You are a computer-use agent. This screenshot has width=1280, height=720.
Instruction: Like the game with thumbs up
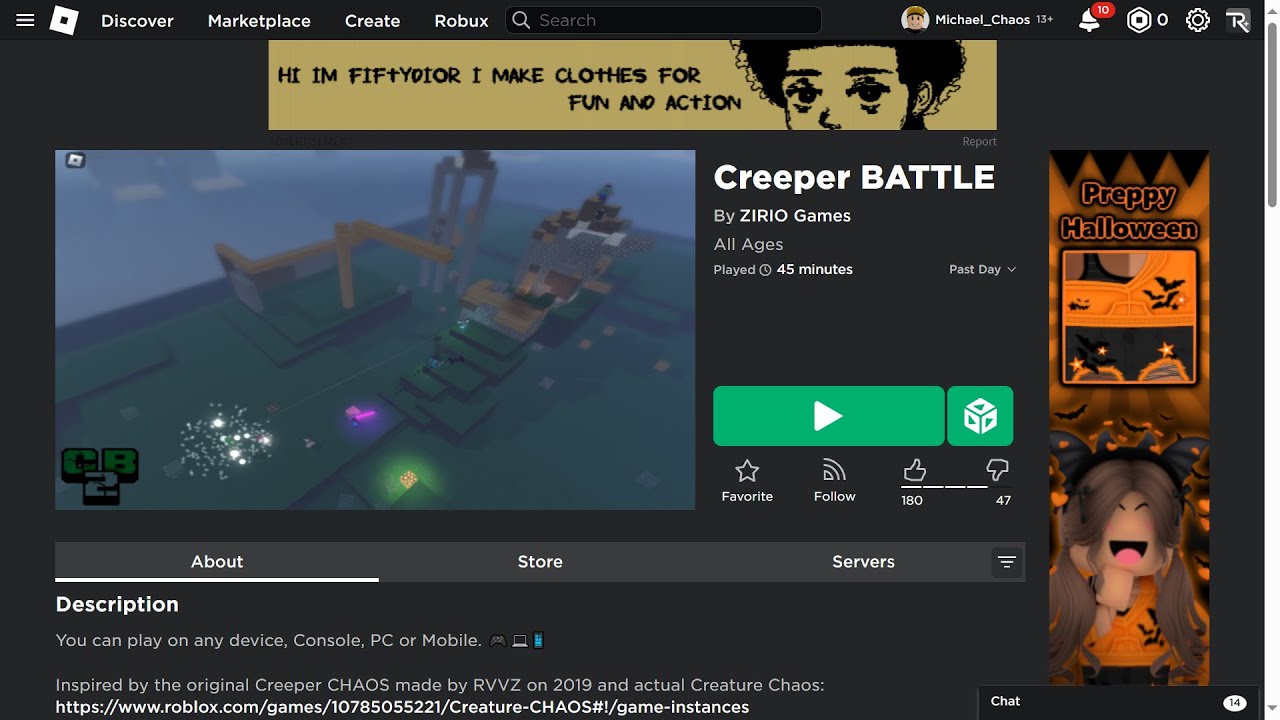click(x=914, y=470)
